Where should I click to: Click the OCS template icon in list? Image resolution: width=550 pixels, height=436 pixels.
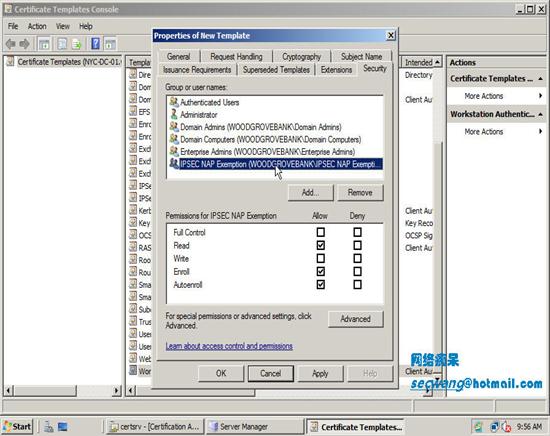point(133,235)
